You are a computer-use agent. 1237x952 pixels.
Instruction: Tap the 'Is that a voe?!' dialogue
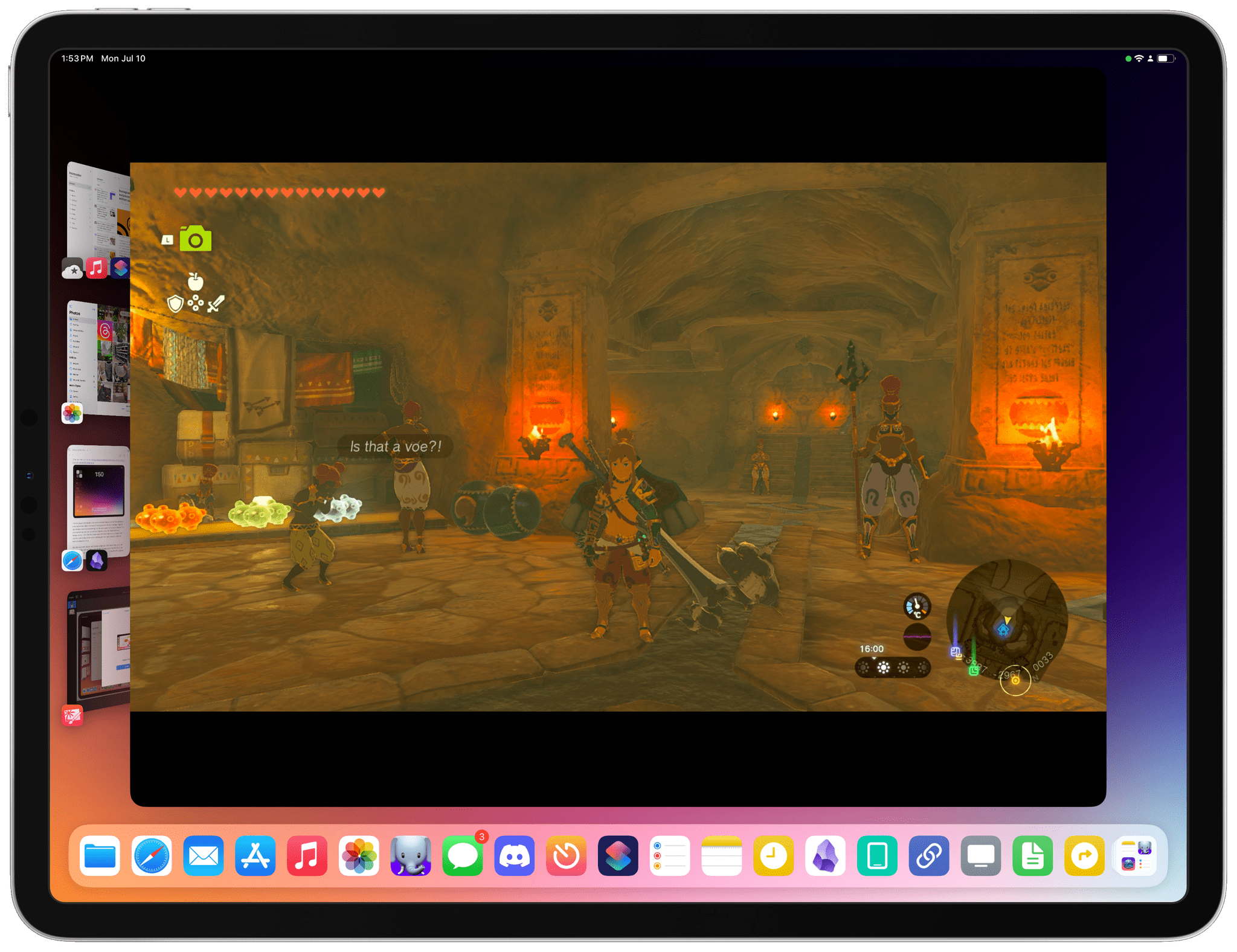click(396, 446)
